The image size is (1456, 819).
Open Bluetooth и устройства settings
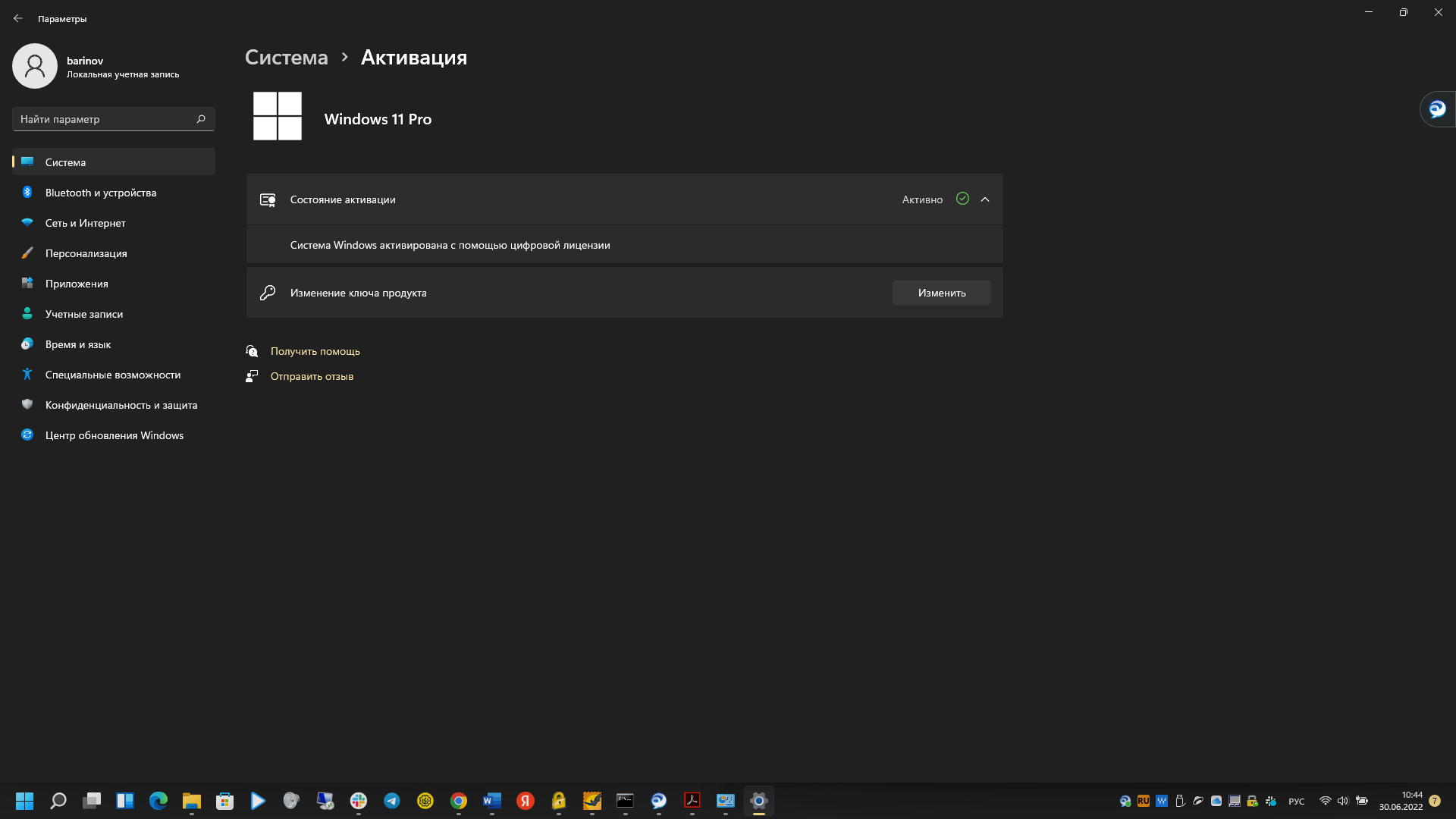[114, 193]
